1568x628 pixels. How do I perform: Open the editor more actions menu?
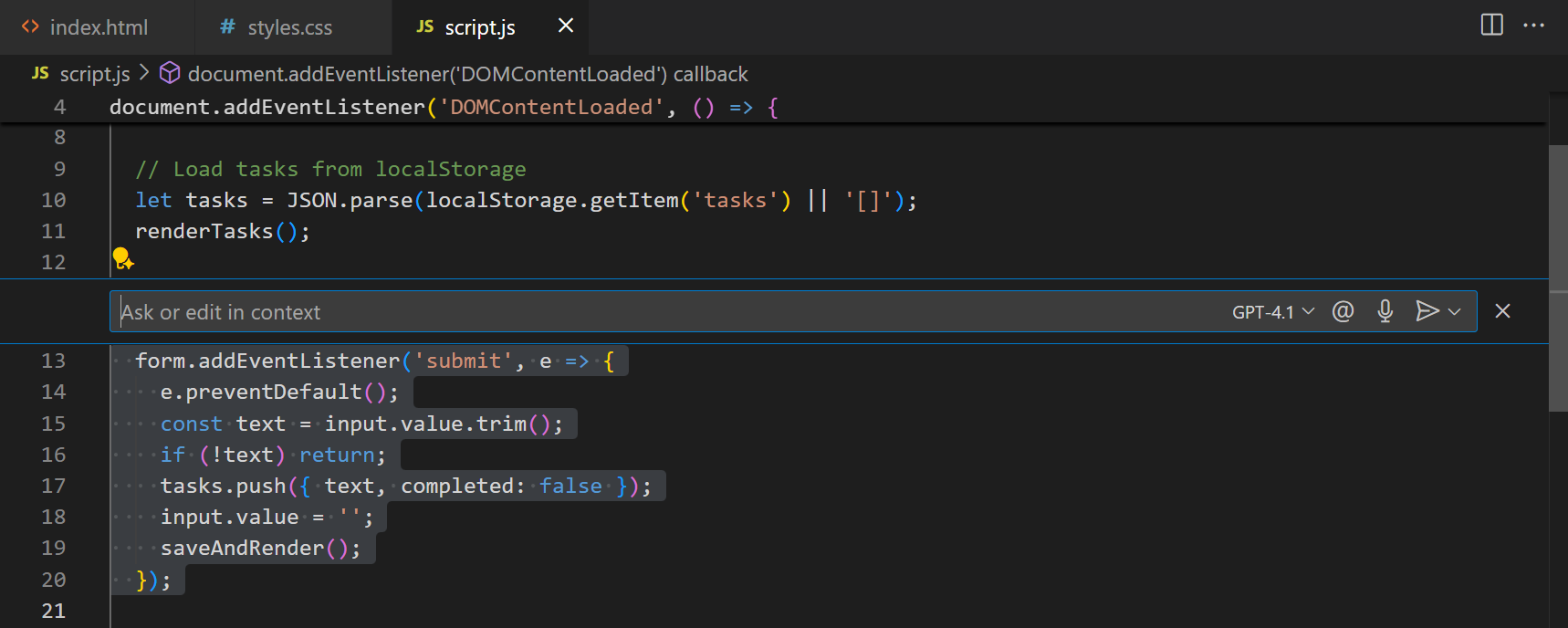pyautogui.click(x=1533, y=25)
